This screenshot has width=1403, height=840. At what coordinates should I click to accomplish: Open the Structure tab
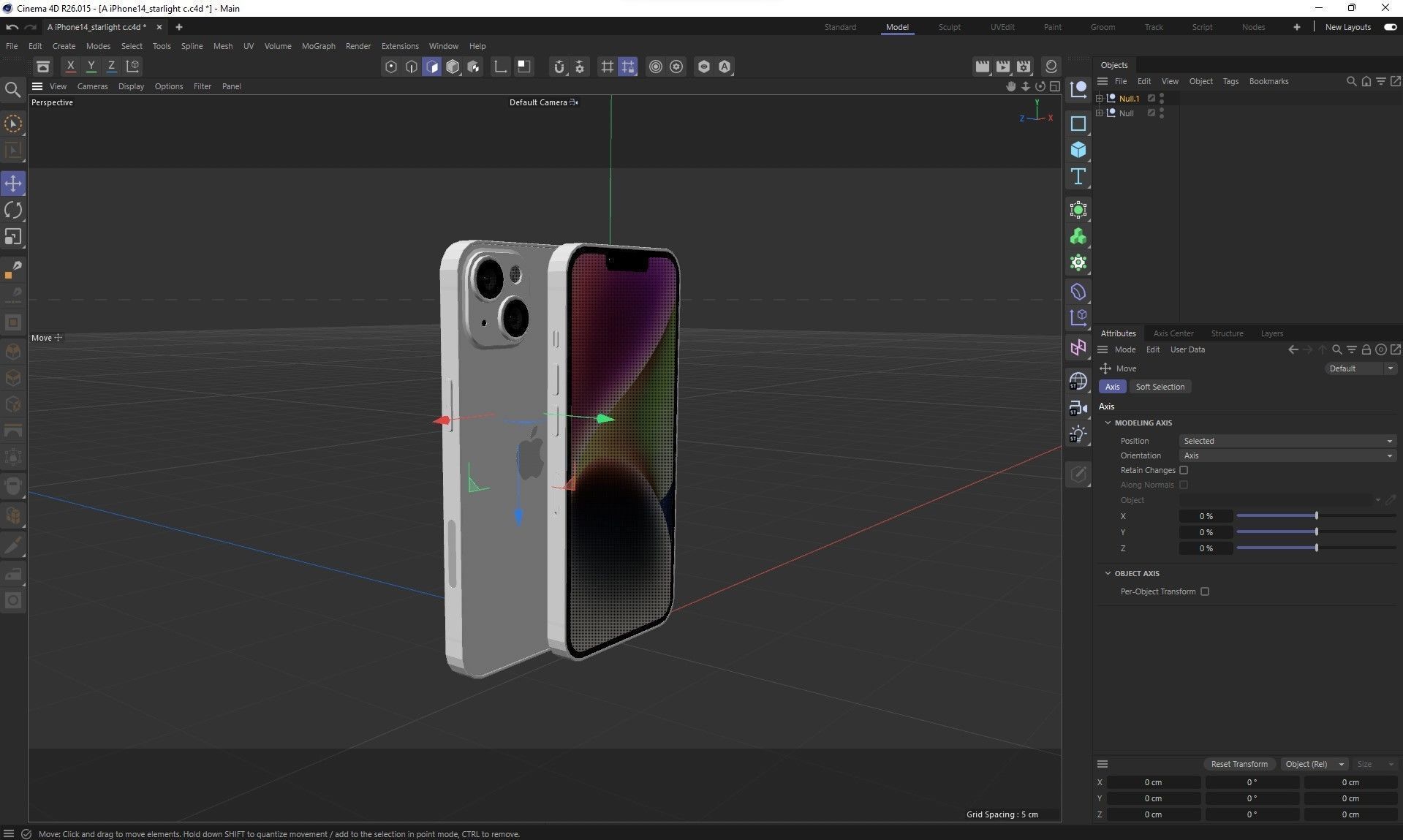[1227, 333]
